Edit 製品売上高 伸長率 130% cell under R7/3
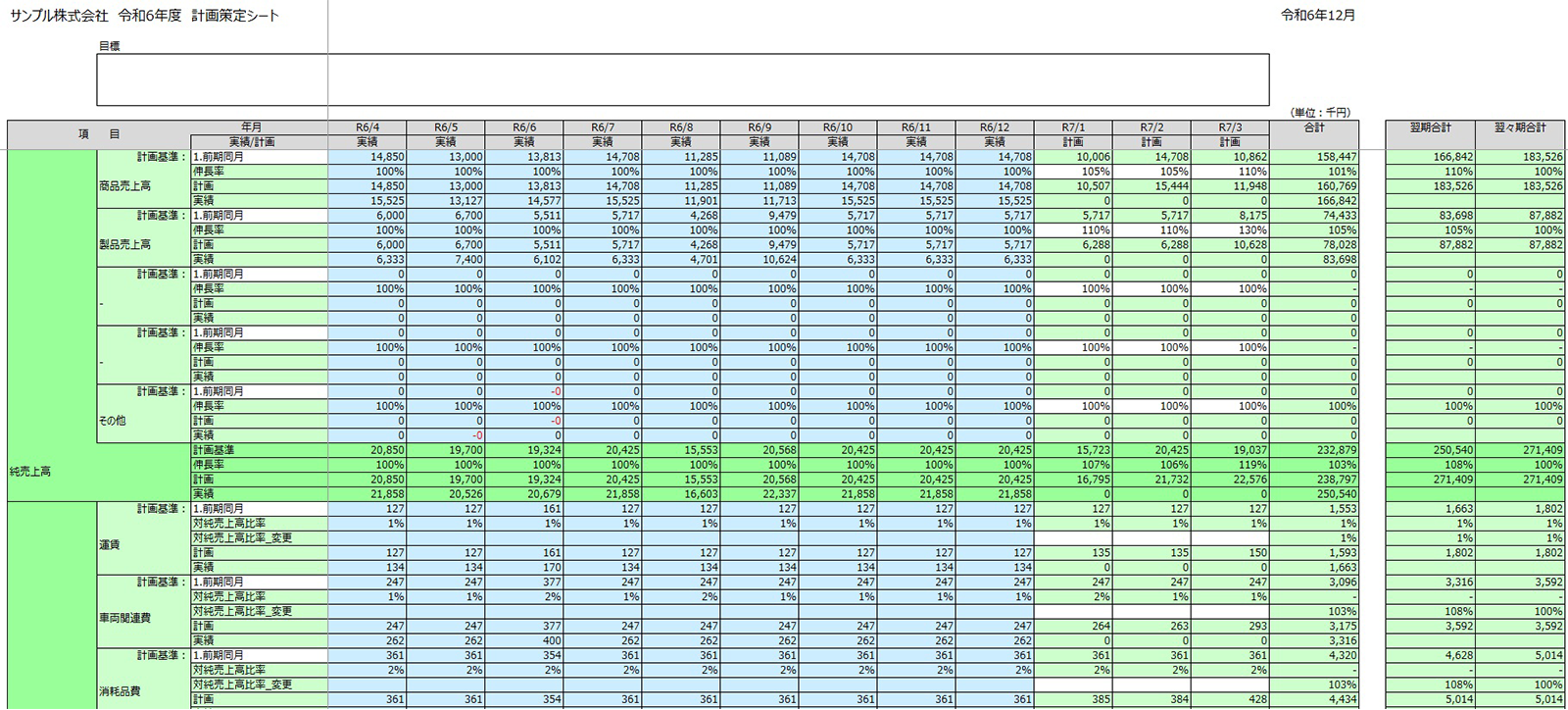 (x=1230, y=230)
